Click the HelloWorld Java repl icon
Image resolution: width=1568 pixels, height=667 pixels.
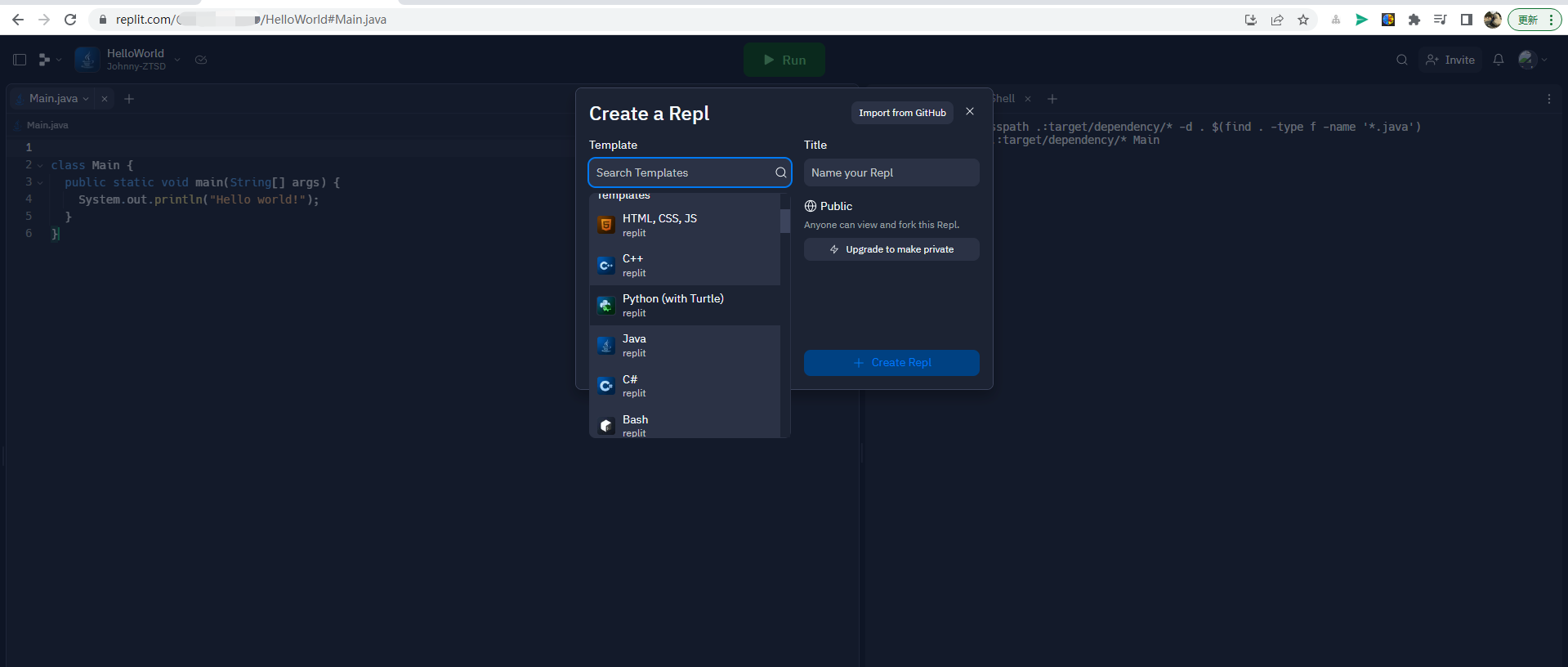[87, 60]
